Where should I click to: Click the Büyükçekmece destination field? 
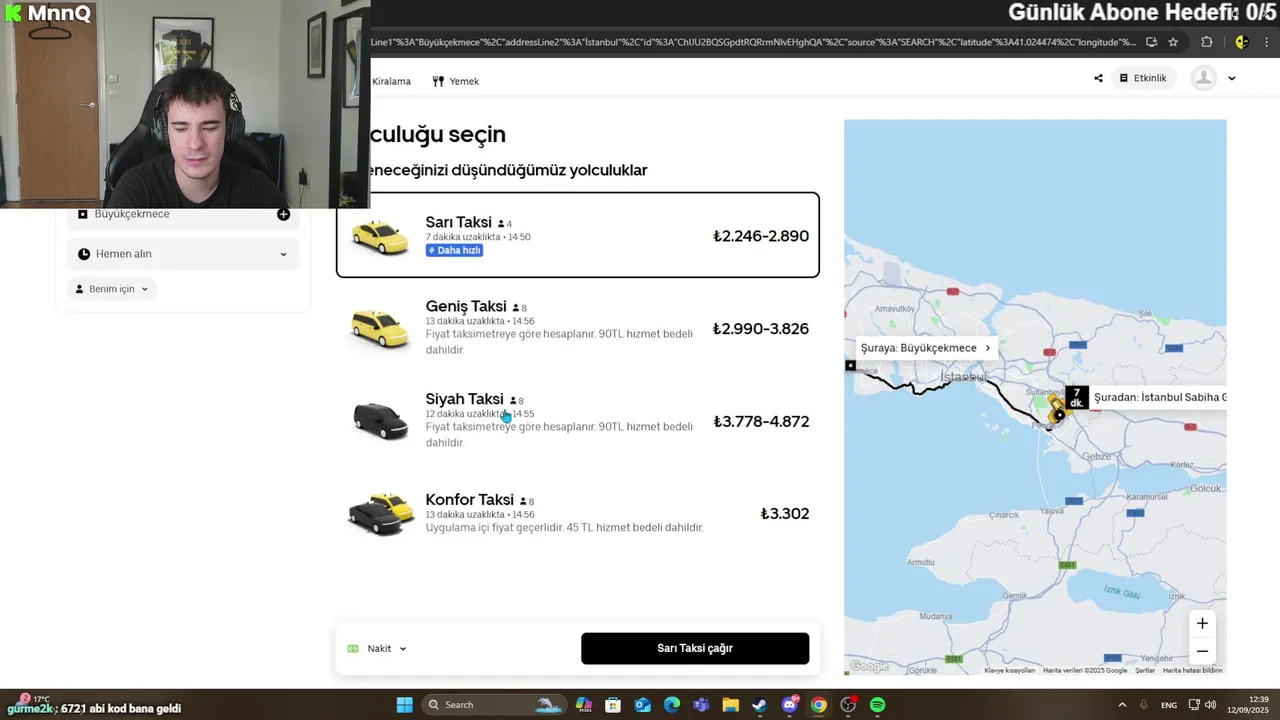tap(183, 214)
